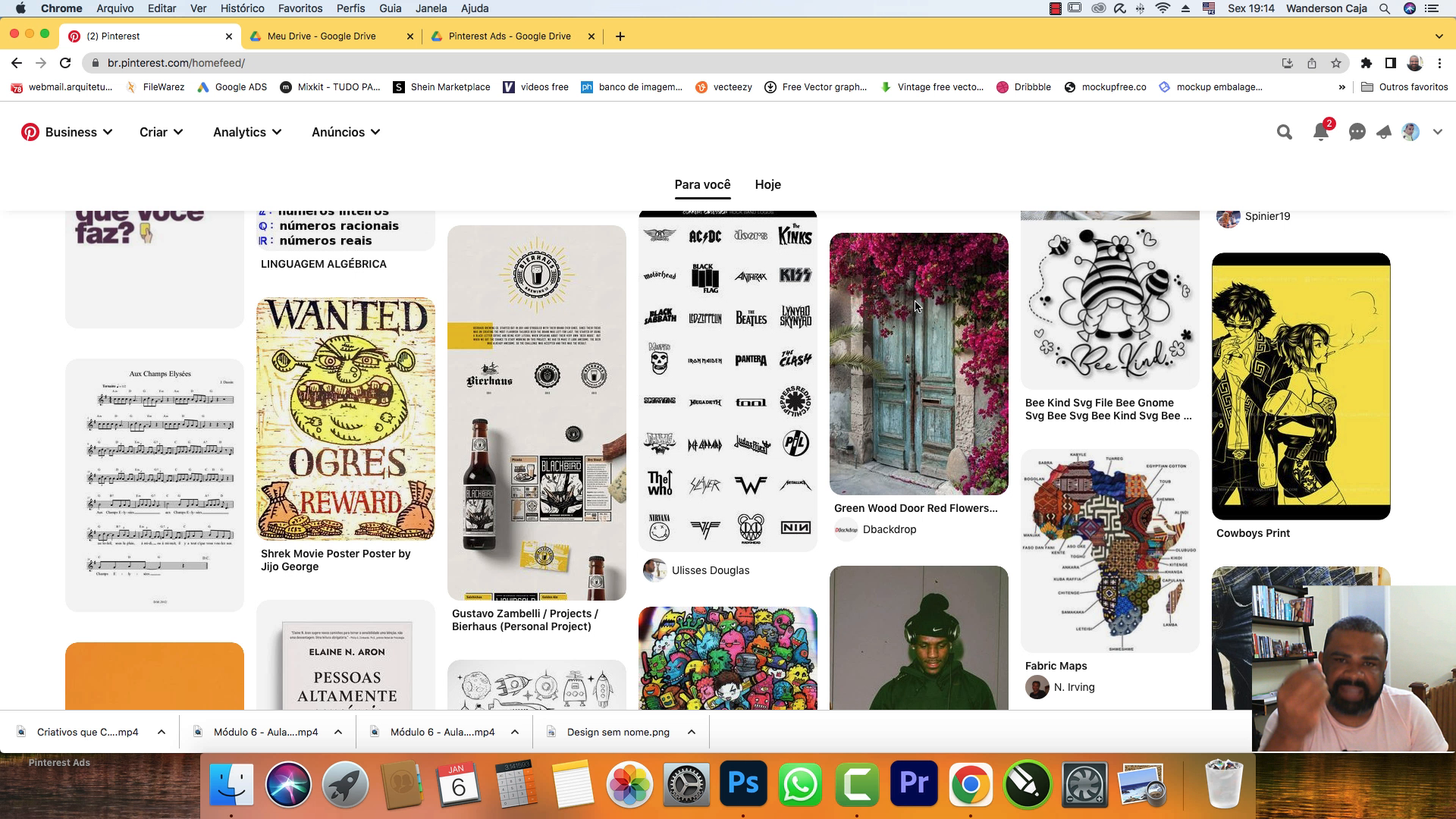The image size is (1456, 819).
Task: Open Pinterest search
Action: tap(1285, 131)
